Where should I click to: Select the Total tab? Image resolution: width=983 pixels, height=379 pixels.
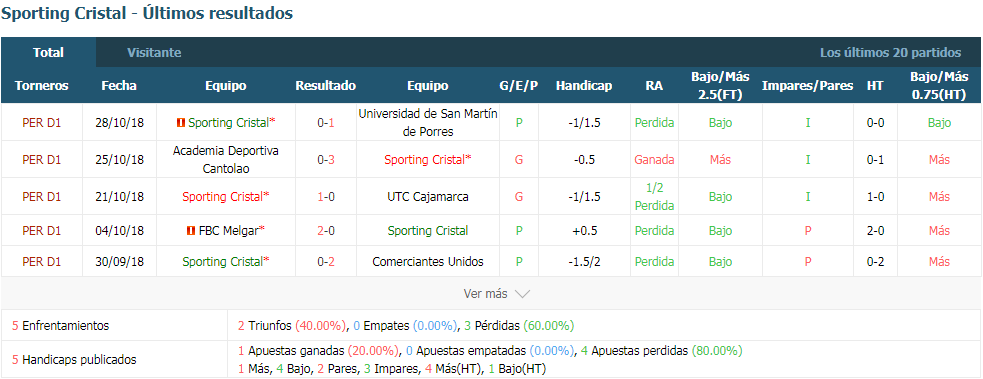coord(48,53)
